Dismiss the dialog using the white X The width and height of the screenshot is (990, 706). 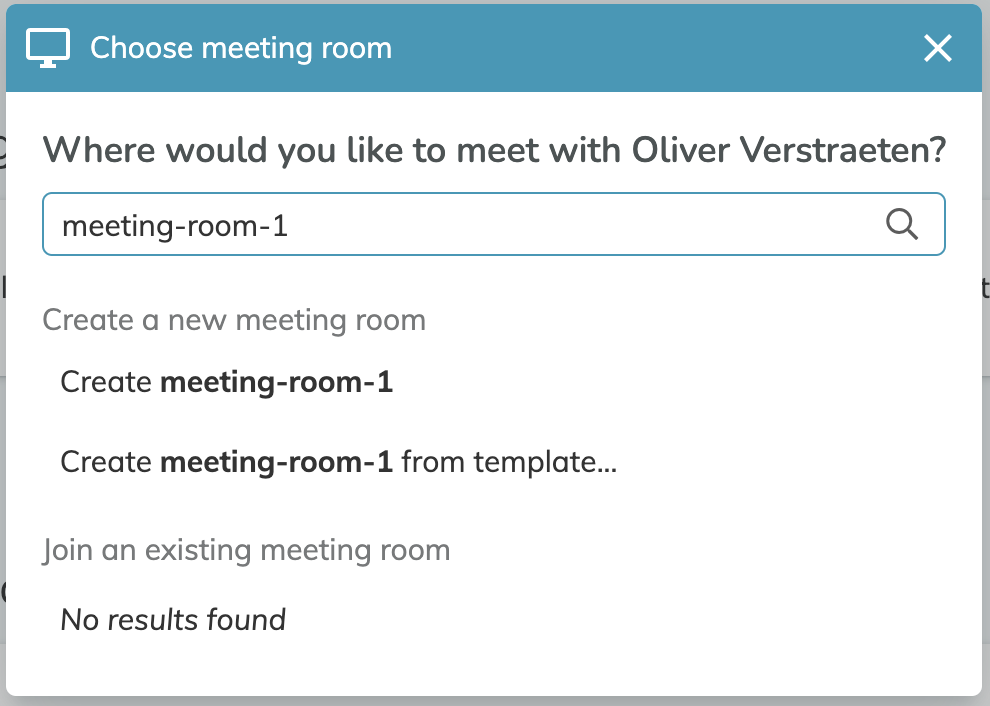pos(938,48)
